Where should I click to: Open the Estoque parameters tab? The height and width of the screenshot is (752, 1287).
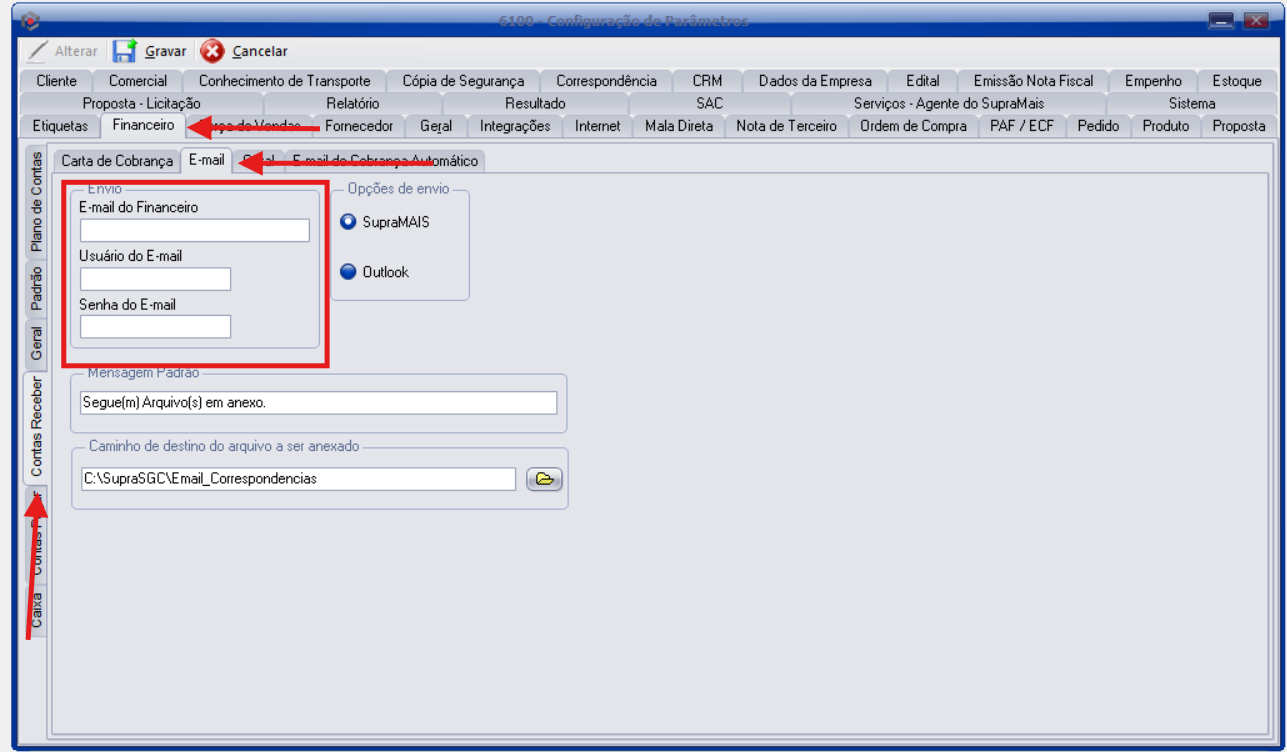point(1236,81)
